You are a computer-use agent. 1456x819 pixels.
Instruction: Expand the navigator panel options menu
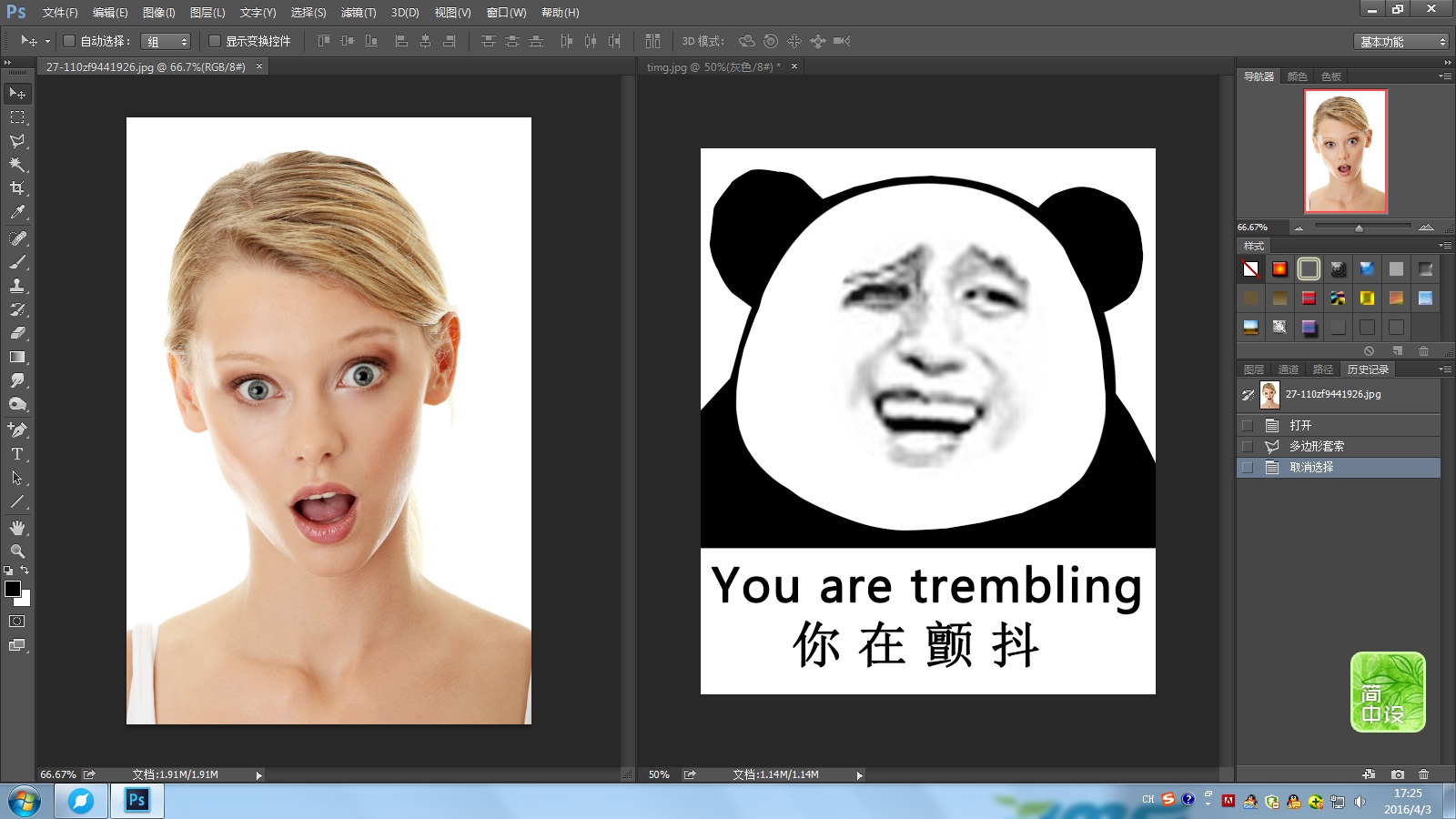1445,76
